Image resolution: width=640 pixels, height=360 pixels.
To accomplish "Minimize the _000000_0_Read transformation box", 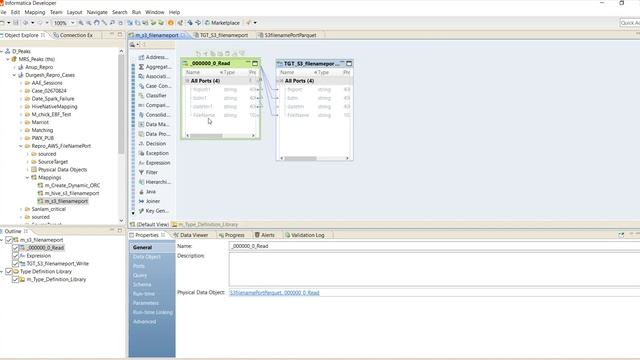I will [x=248, y=63].
